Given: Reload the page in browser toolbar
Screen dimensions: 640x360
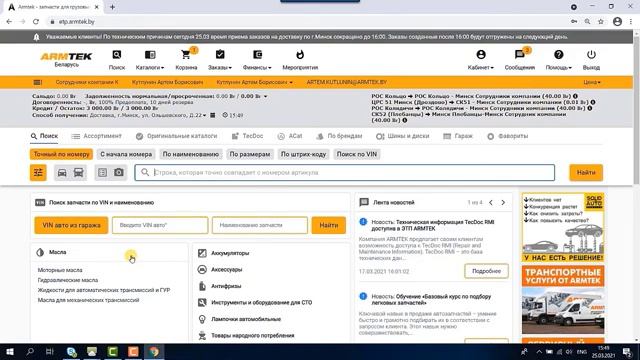Looking at the screenshot, I should pyautogui.click(x=36, y=22).
